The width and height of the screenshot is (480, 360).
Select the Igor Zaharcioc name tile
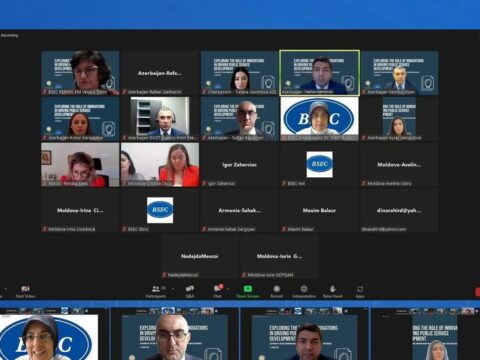click(239, 165)
